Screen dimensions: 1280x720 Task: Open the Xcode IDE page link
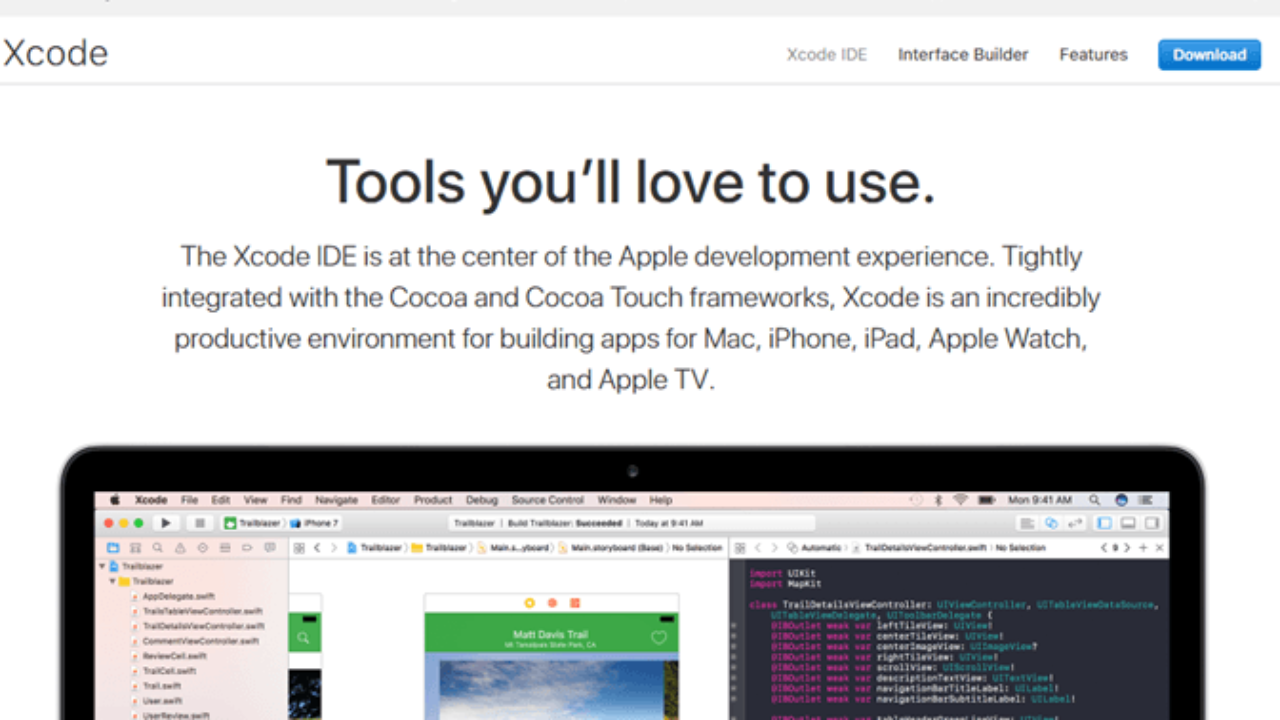(x=826, y=55)
